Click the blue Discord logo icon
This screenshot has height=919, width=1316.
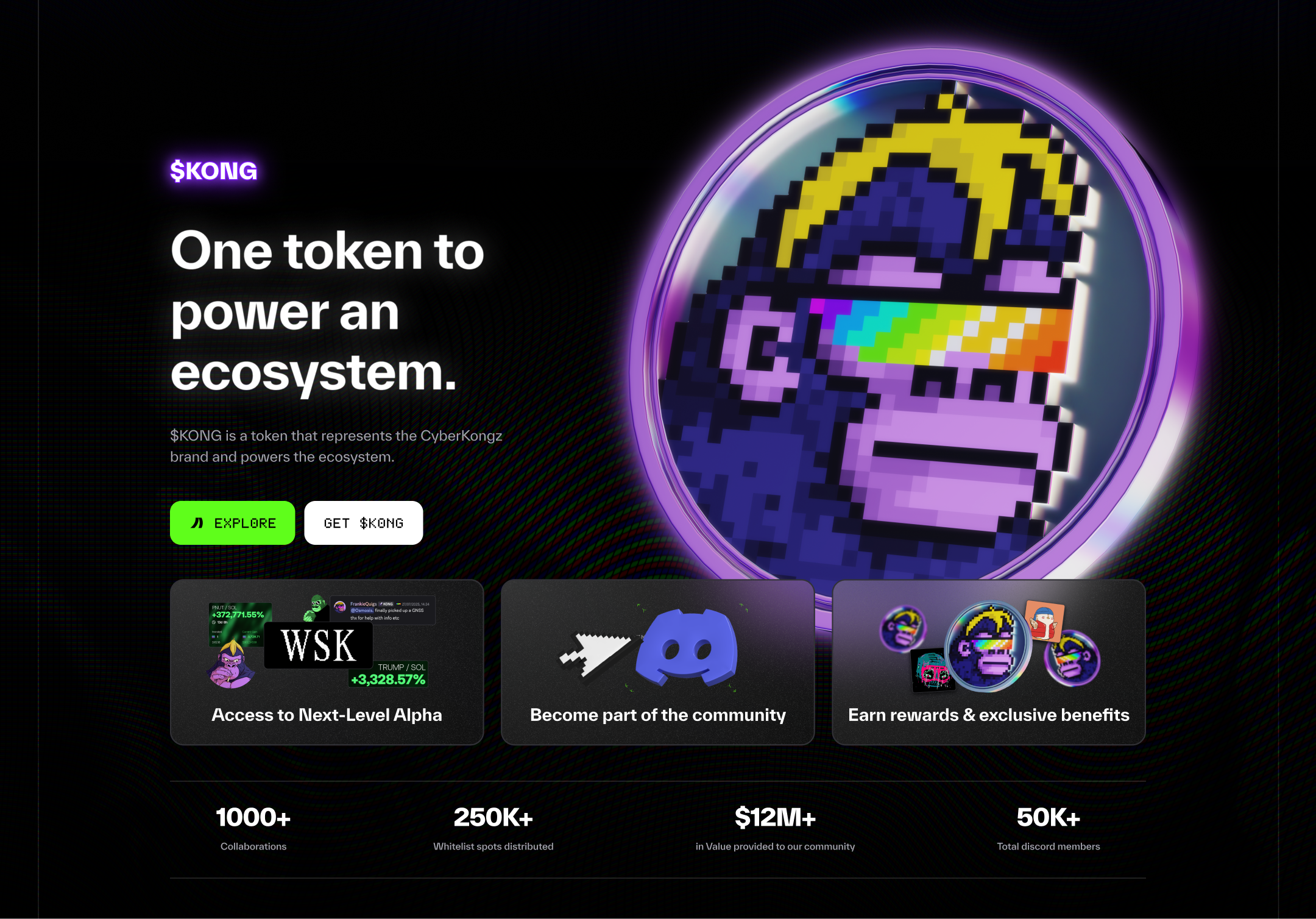coord(687,647)
